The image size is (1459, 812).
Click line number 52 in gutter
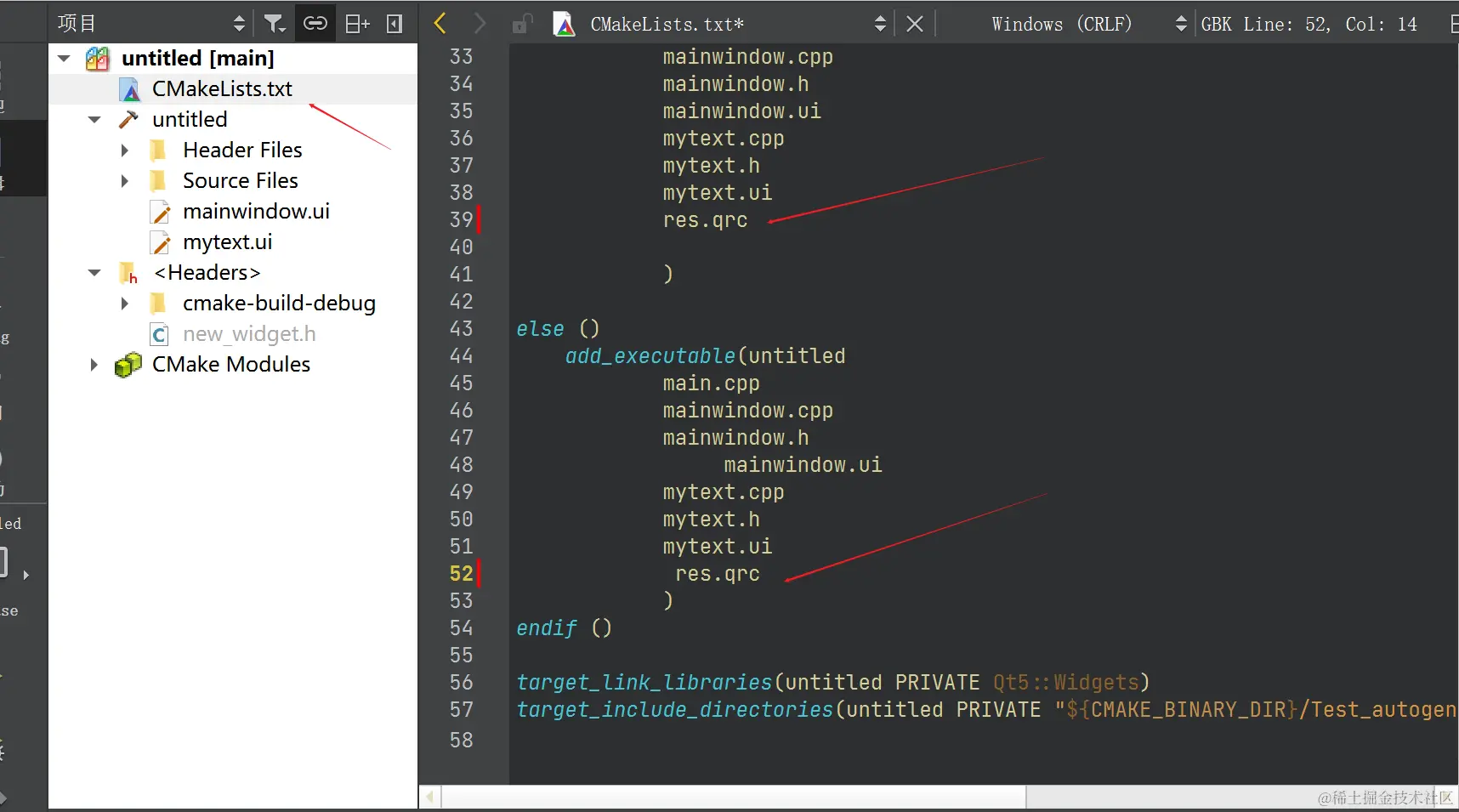click(x=461, y=574)
